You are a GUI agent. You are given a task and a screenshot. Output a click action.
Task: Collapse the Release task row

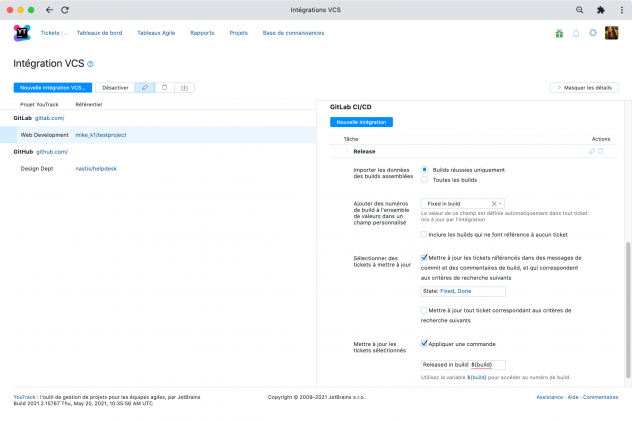(347, 151)
